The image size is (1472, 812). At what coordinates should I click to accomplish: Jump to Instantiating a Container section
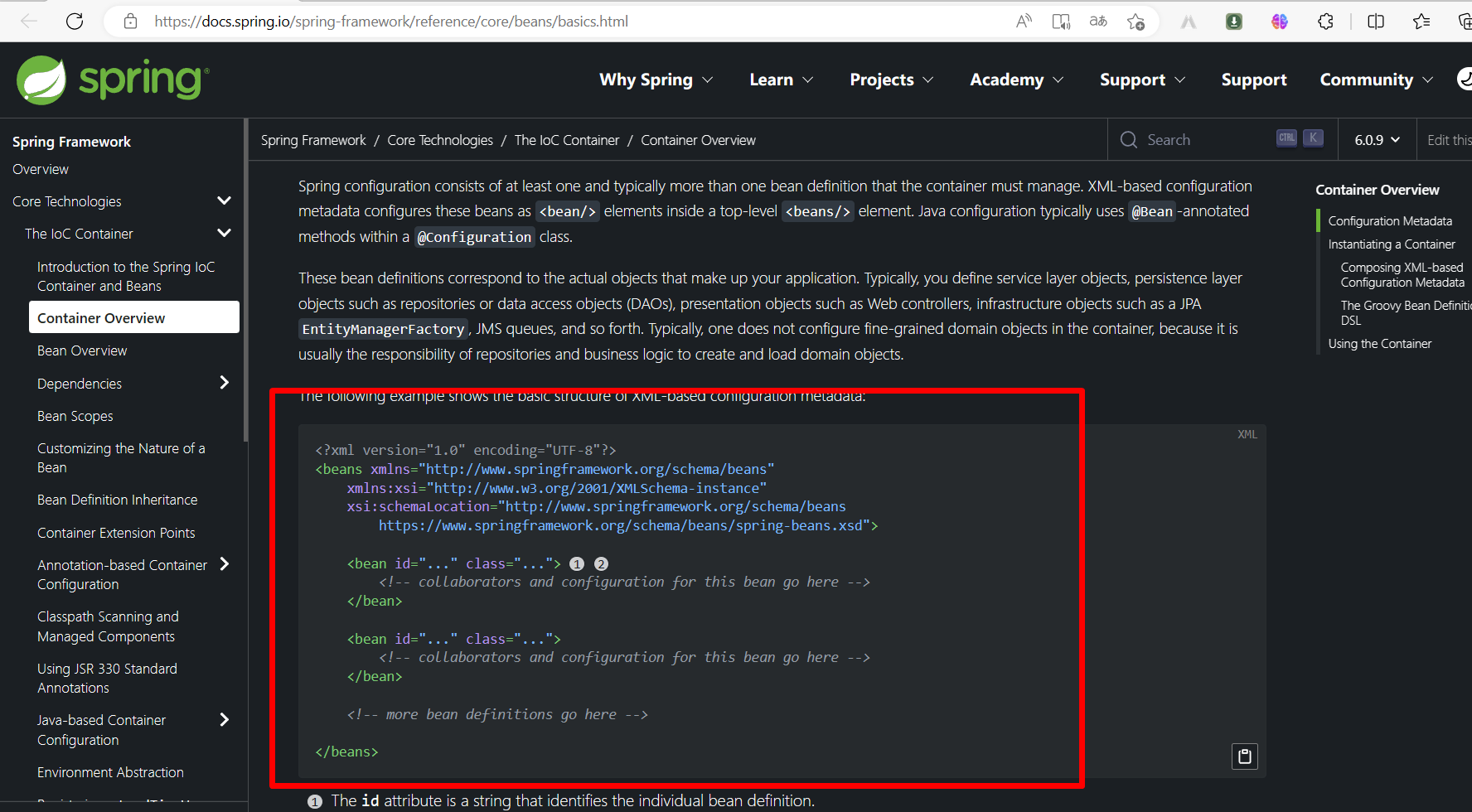tap(1392, 244)
